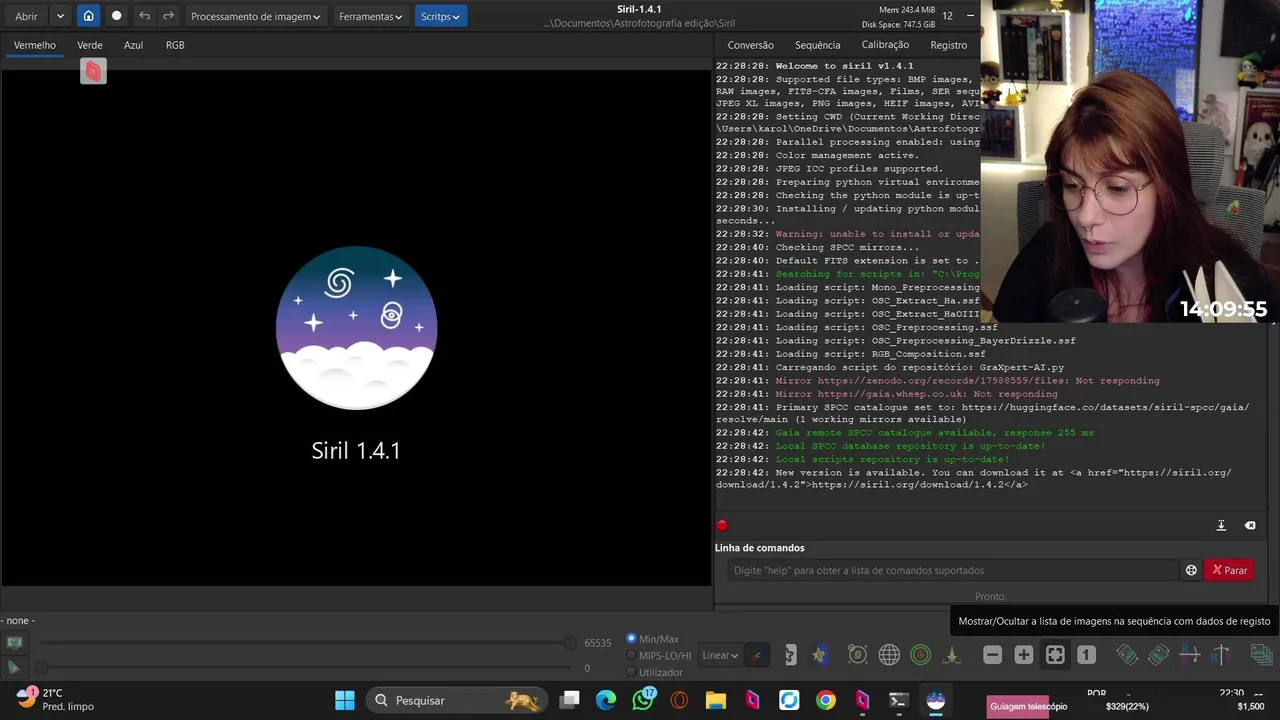The width and height of the screenshot is (1280, 720).
Task: Open Conversão tab
Action: click(x=751, y=45)
